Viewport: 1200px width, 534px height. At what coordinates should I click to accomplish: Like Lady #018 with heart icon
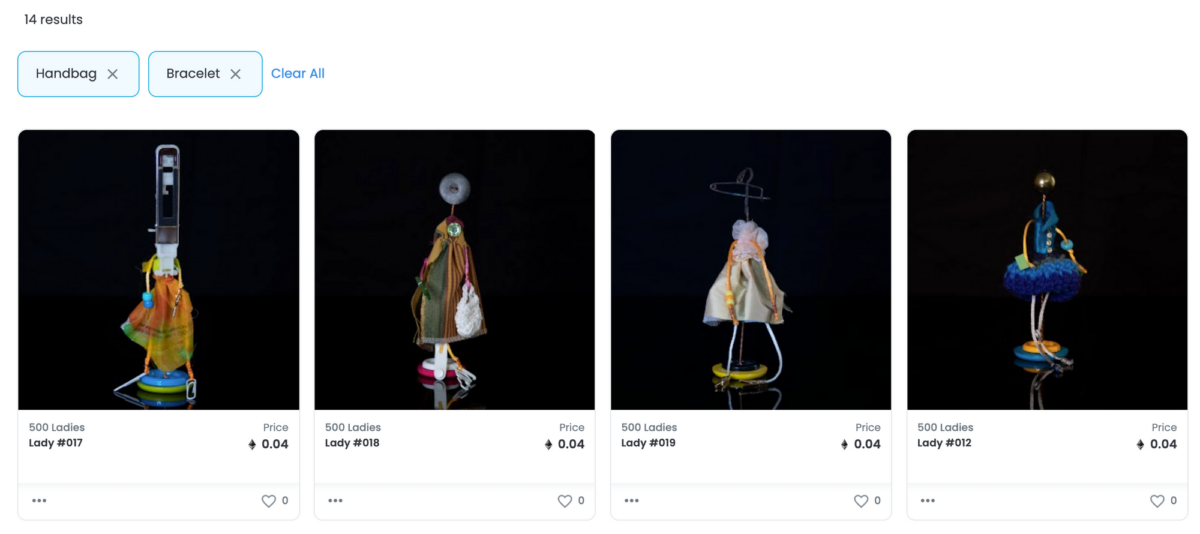pos(564,501)
